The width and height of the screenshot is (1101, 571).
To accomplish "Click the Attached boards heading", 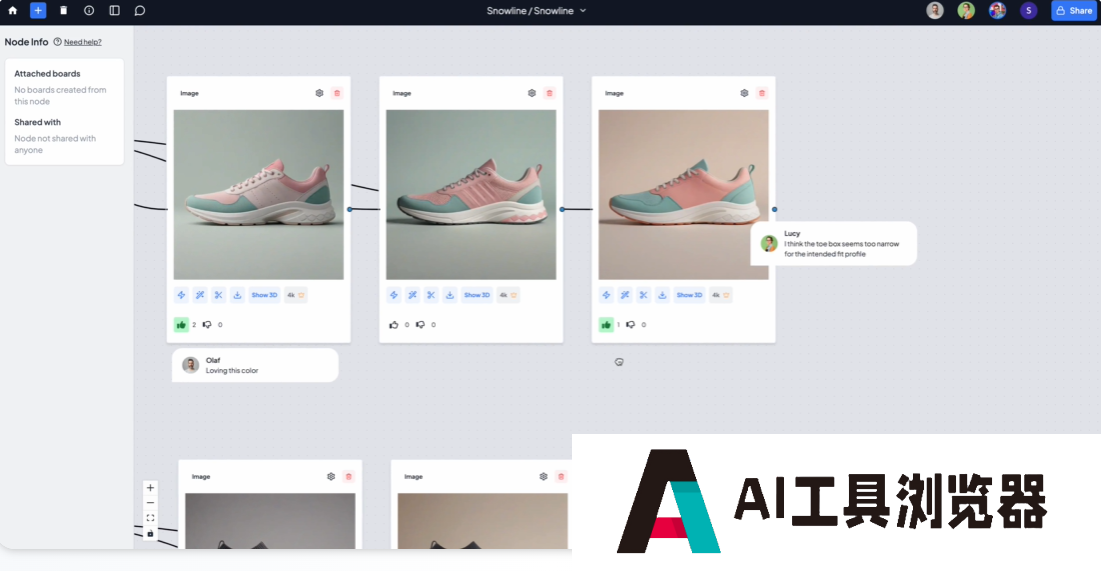I will (x=47, y=74).
